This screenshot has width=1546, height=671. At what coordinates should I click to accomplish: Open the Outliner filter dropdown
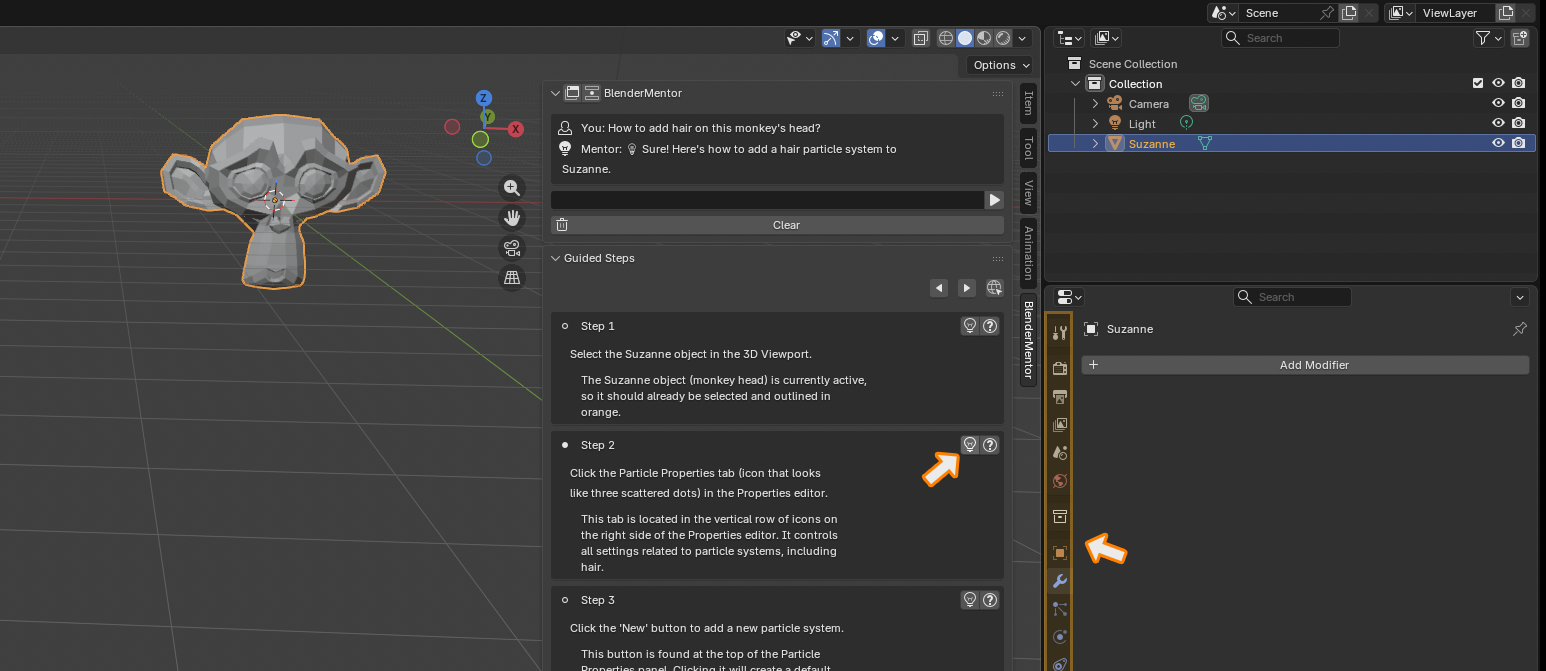click(1489, 38)
